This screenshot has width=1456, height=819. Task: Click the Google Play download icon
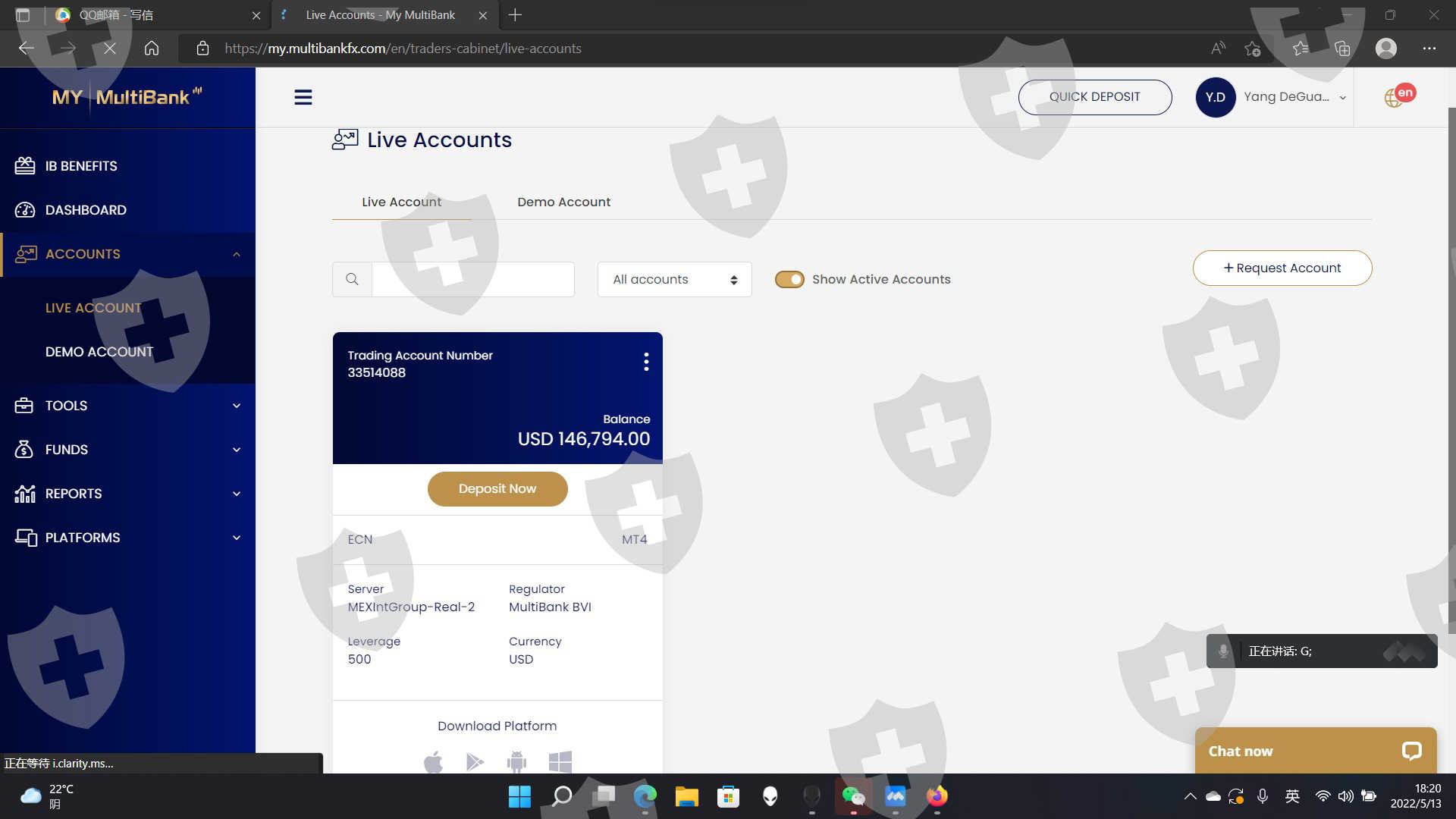[475, 761]
